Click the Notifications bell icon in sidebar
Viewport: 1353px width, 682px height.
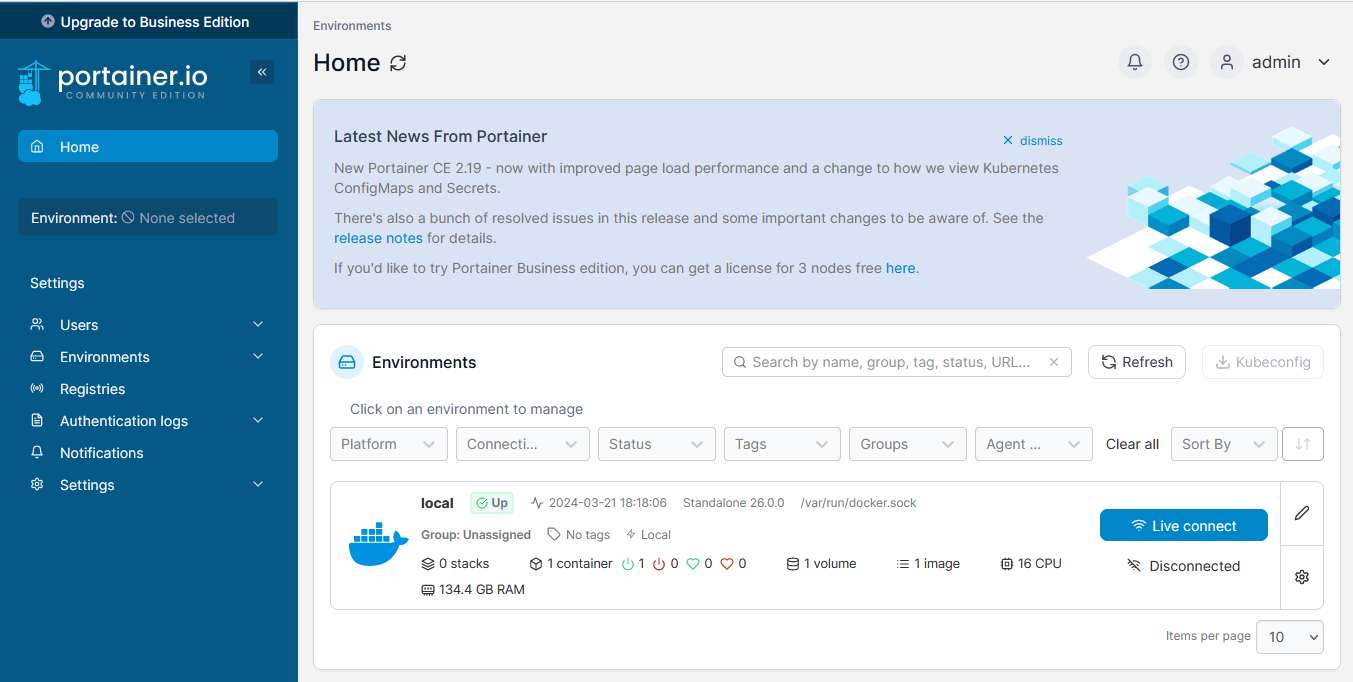pos(37,453)
